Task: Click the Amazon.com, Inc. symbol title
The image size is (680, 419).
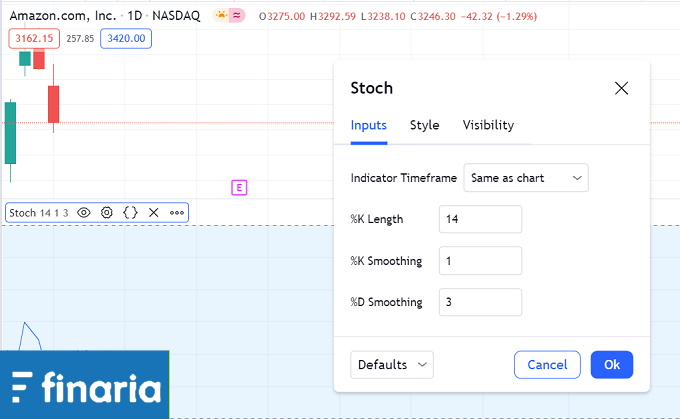Action: (63, 16)
